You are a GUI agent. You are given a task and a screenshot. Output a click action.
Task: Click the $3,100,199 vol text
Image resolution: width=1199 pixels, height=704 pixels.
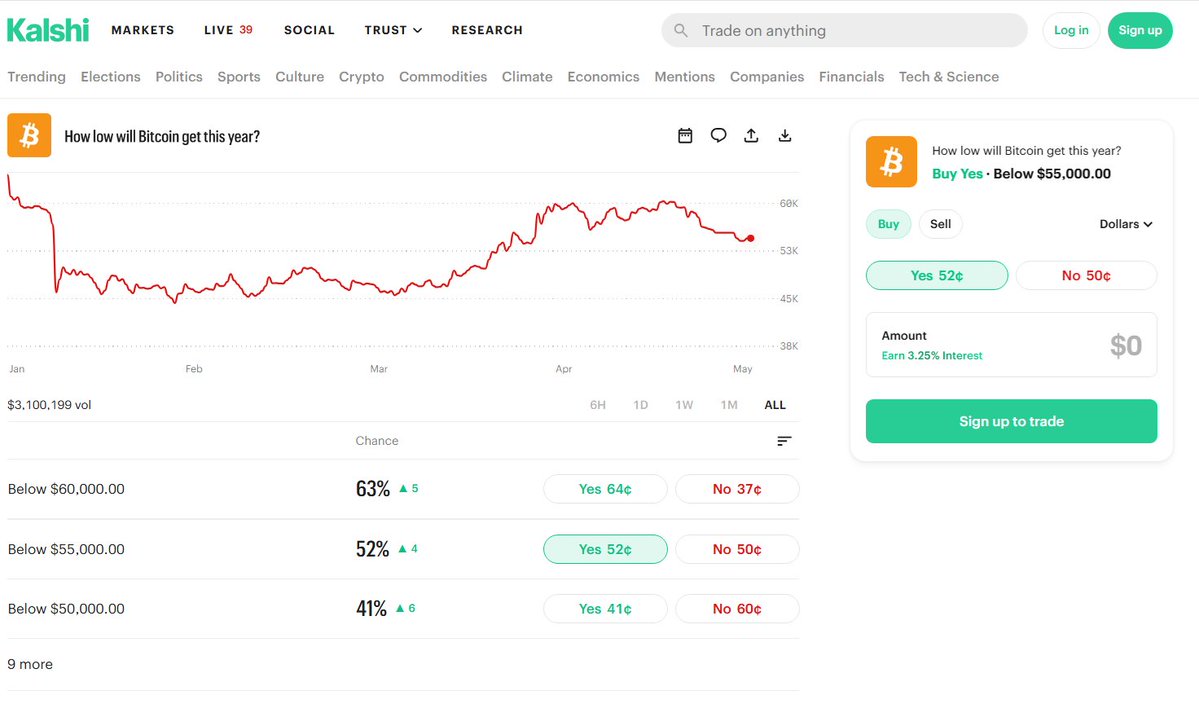pyautogui.click(x=49, y=405)
